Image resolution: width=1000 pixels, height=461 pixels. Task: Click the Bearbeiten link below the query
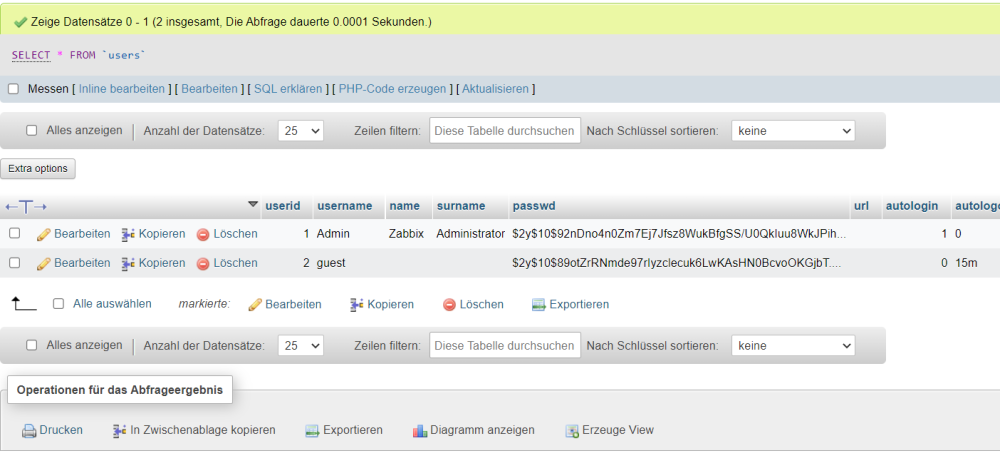pyautogui.click(x=209, y=89)
